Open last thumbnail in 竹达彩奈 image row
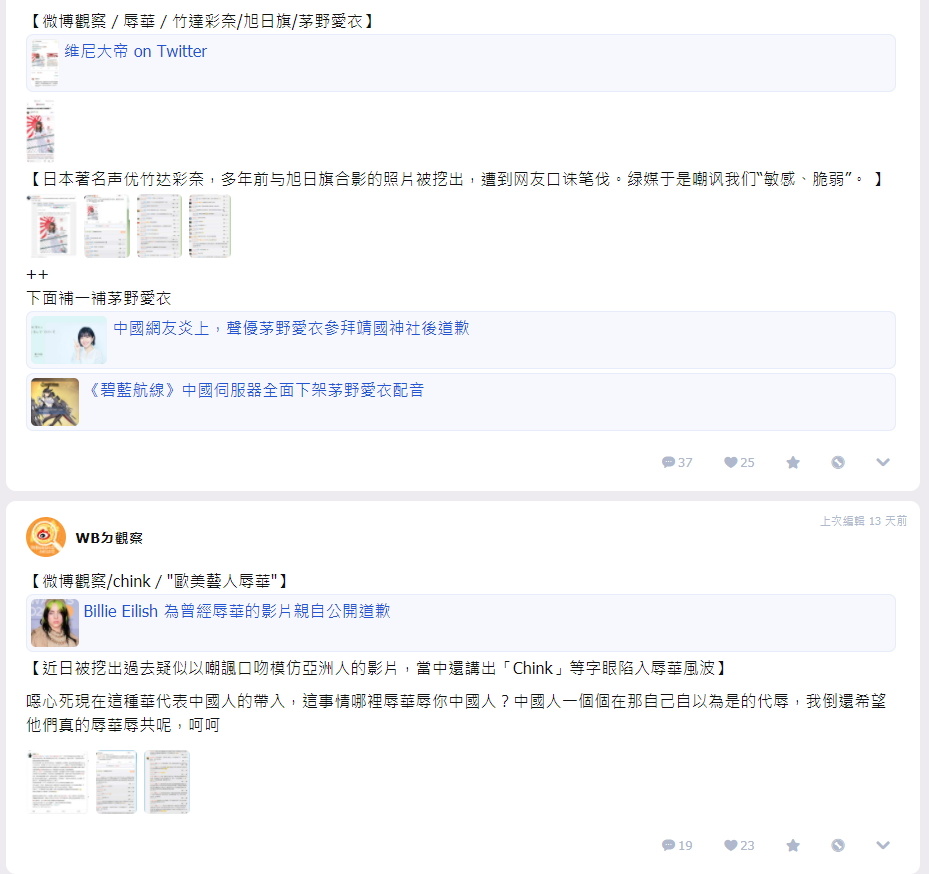Image resolution: width=929 pixels, height=874 pixels. coord(210,226)
